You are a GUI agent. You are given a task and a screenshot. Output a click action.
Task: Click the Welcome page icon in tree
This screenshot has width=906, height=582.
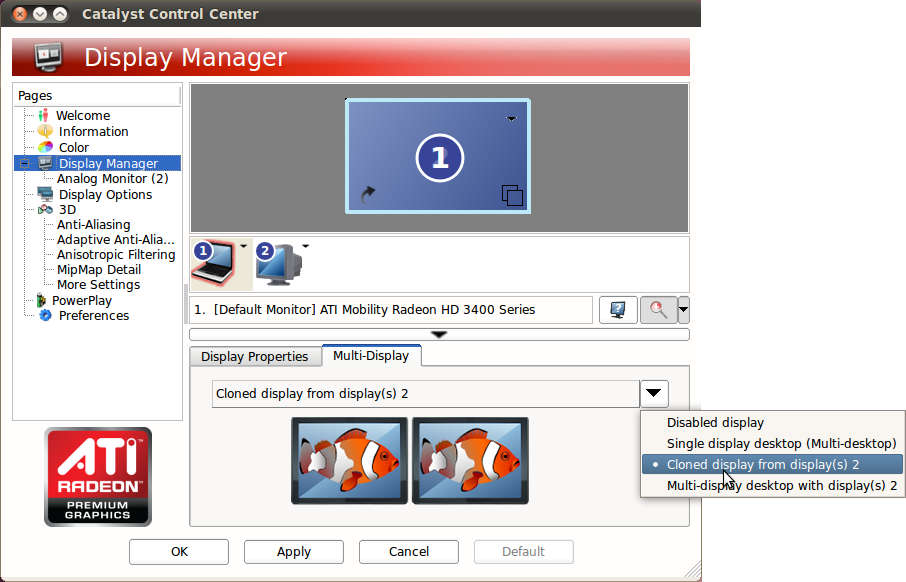point(43,116)
